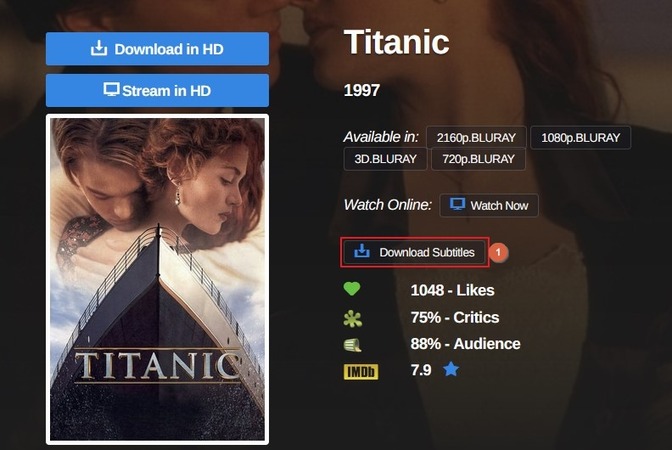The width and height of the screenshot is (672, 450).
Task: Select the 2160p.BLURAY quality option
Action: pyautogui.click(x=475, y=137)
